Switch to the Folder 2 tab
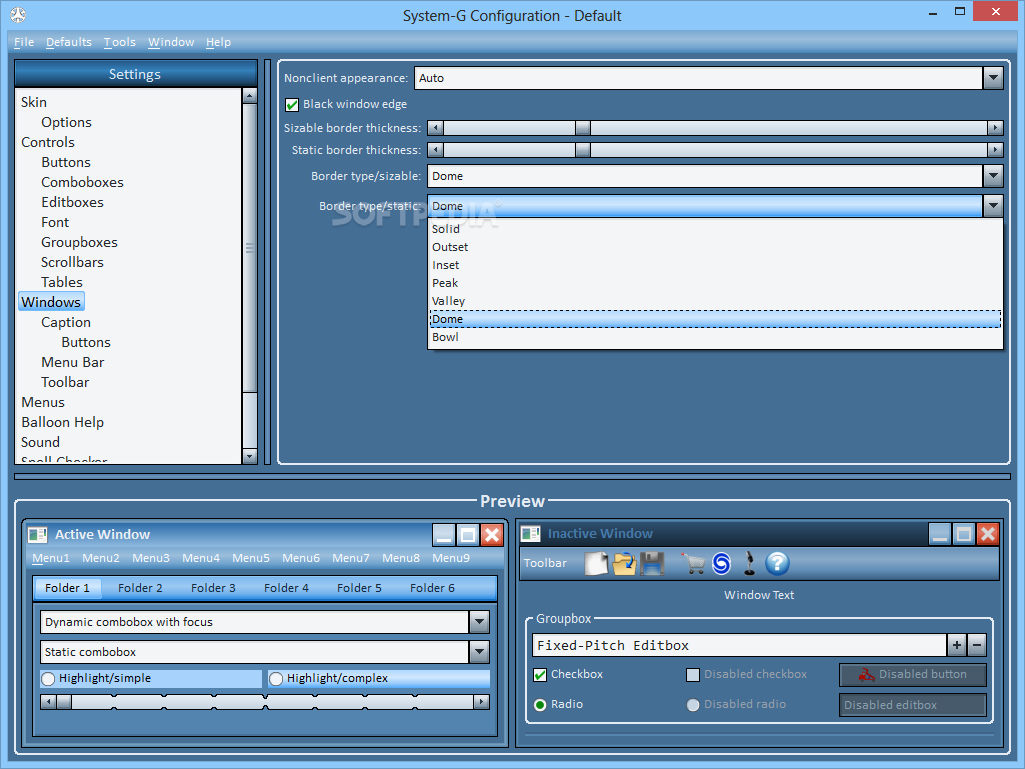1025x769 pixels. click(140, 588)
